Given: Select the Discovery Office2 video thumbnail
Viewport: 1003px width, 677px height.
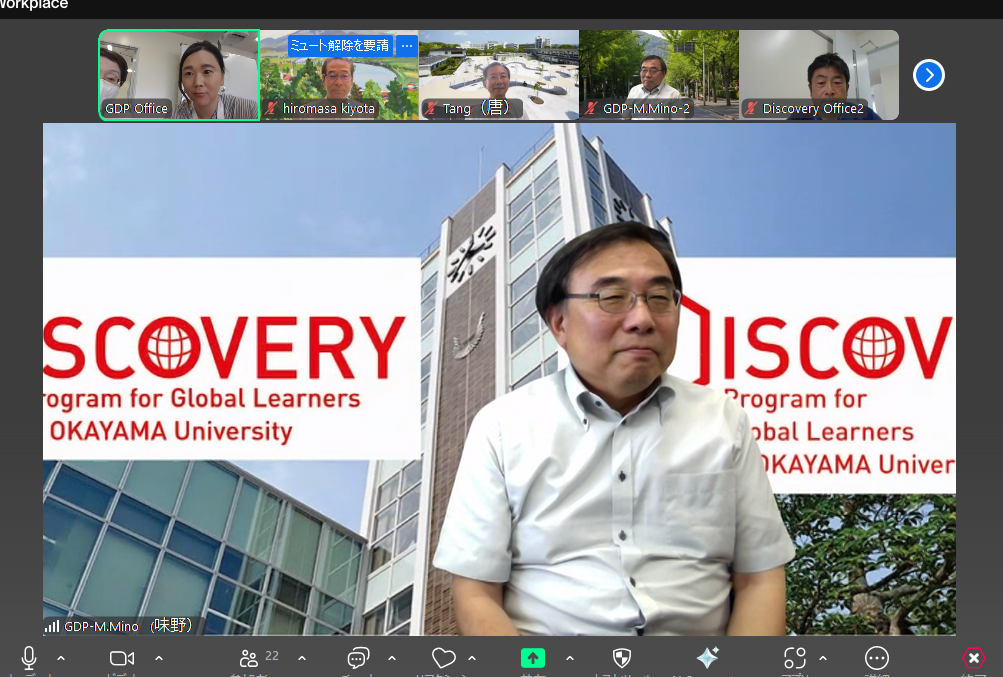Looking at the screenshot, I should [819, 75].
